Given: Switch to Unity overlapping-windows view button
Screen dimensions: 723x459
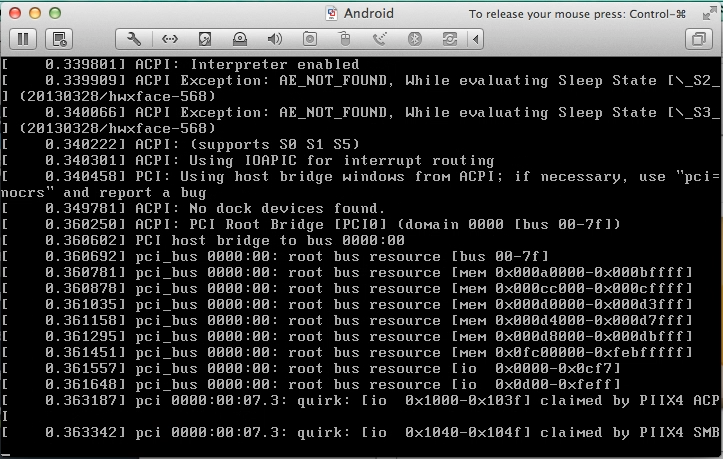Looking at the screenshot, I should [699, 39].
